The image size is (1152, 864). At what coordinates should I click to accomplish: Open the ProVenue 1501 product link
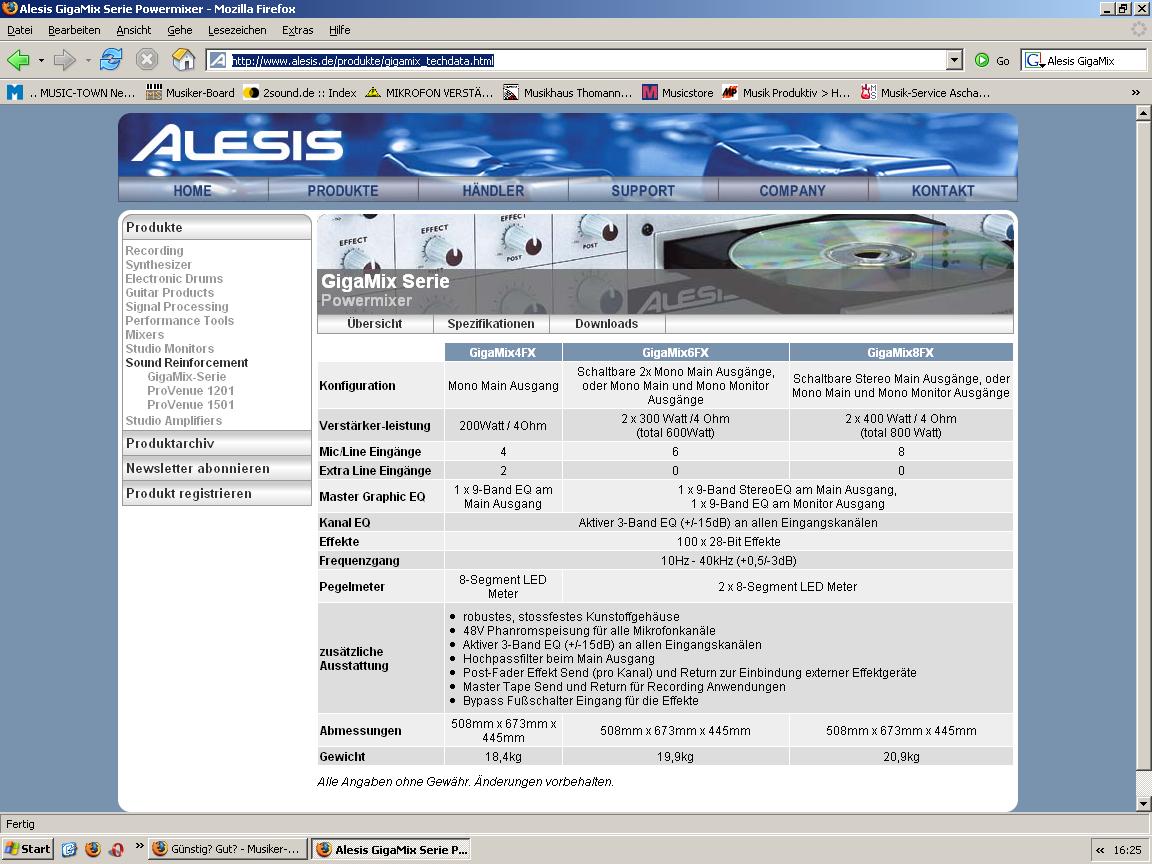pyautogui.click(x=190, y=405)
